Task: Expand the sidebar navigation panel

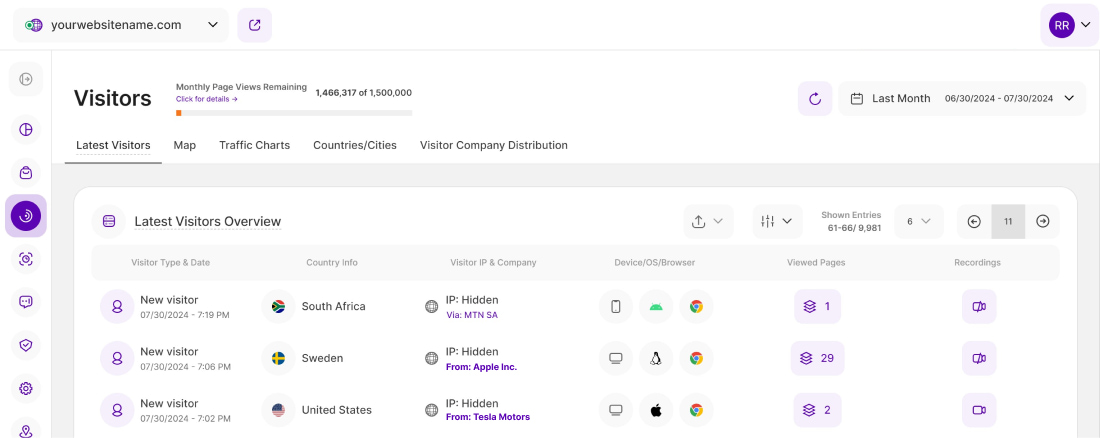Action: pyautogui.click(x=26, y=79)
